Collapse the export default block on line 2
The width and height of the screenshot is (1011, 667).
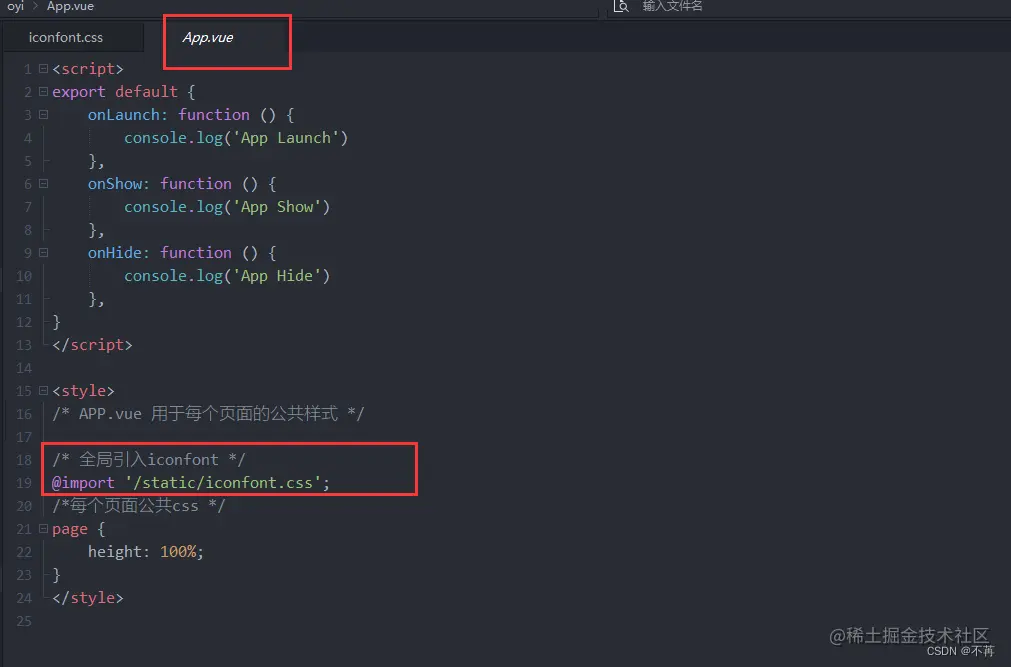click(43, 92)
